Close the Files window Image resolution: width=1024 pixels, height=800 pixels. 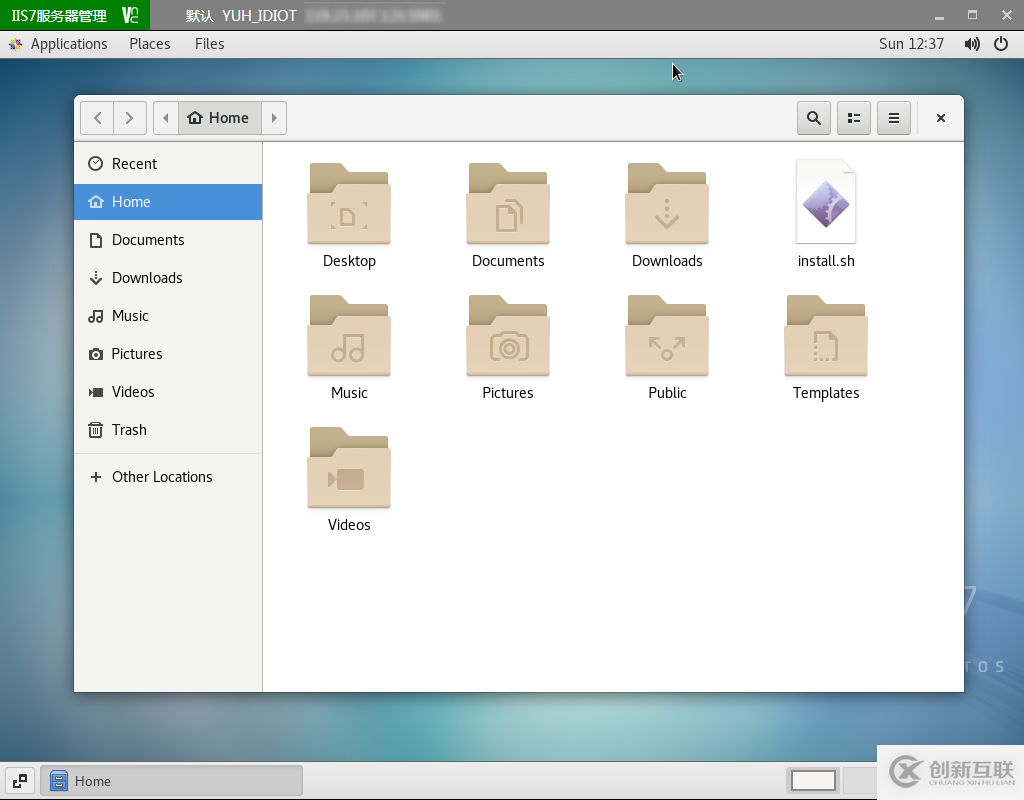click(940, 118)
